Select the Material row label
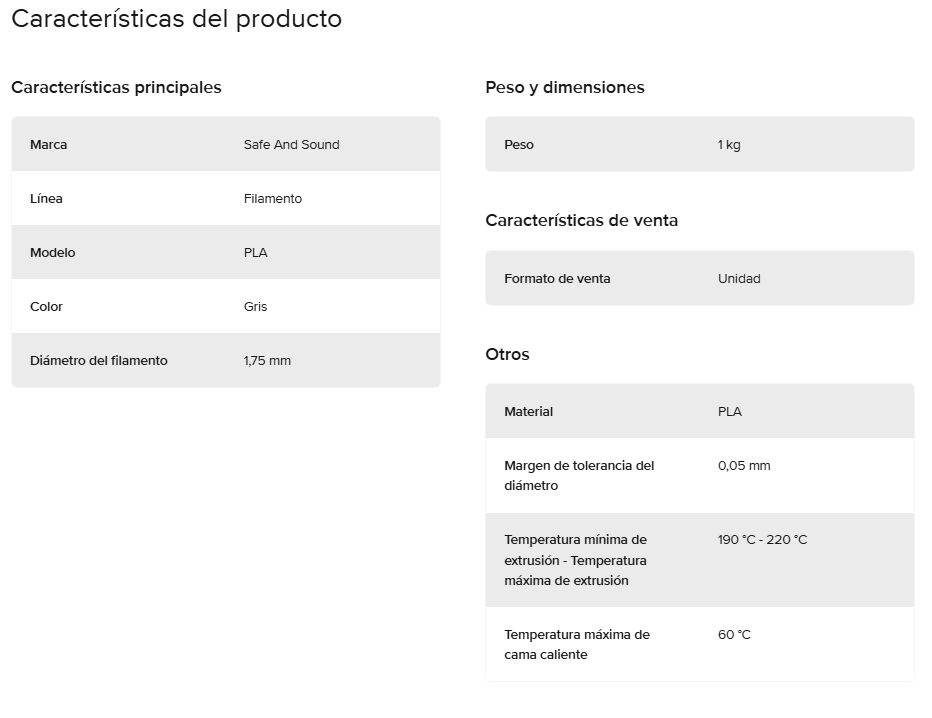This screenshot has height=718, width=932. pyautogui.click(x=528, y=411)
